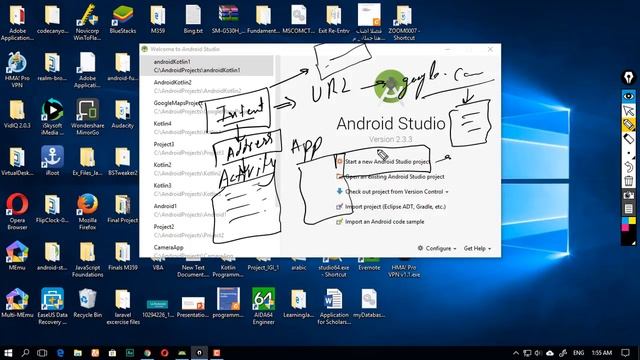640x360 pixels.
Task: Select Mozilla Firefox desktop shortcut
Action: coord(87,212)
